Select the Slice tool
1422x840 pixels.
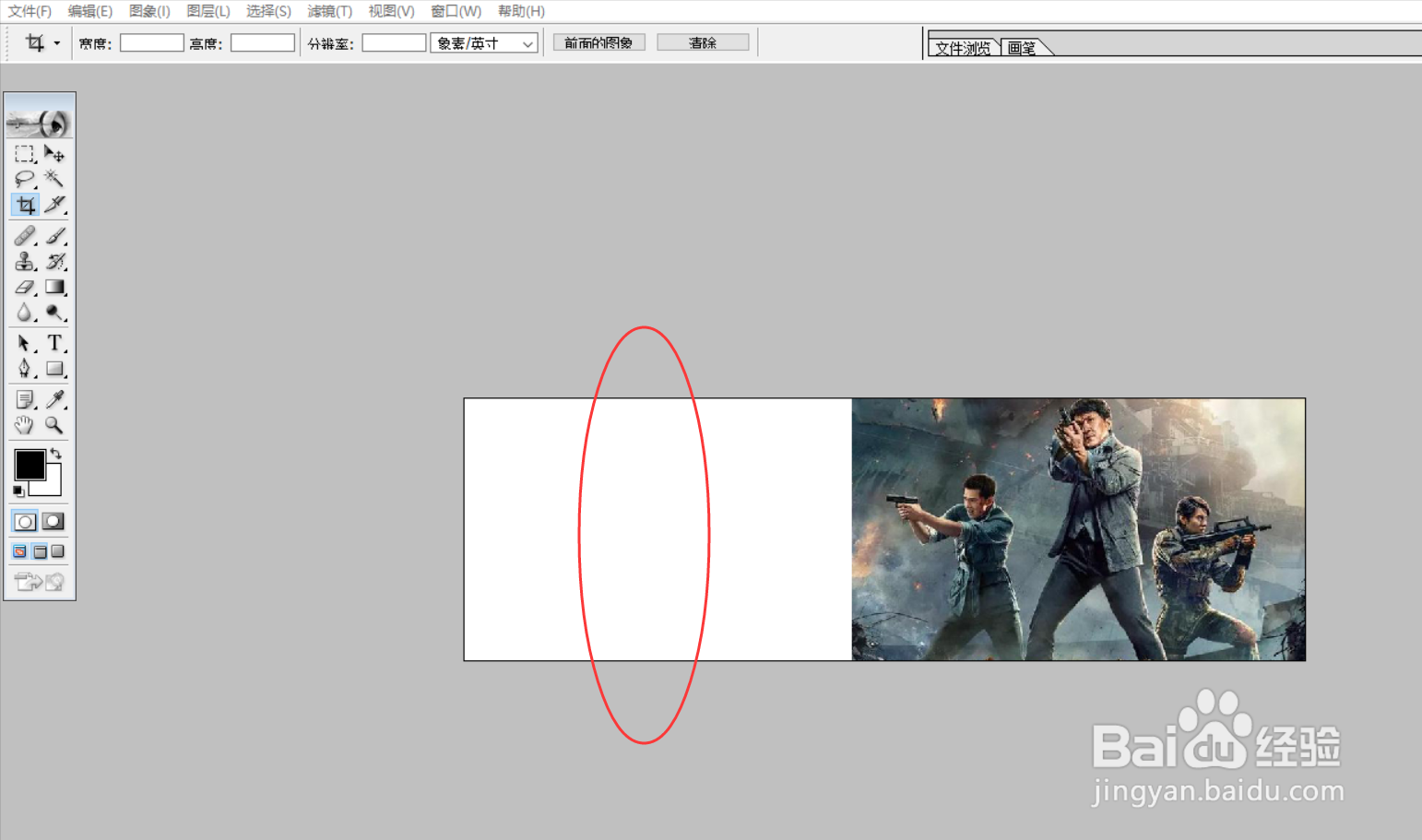coord(54,205)
